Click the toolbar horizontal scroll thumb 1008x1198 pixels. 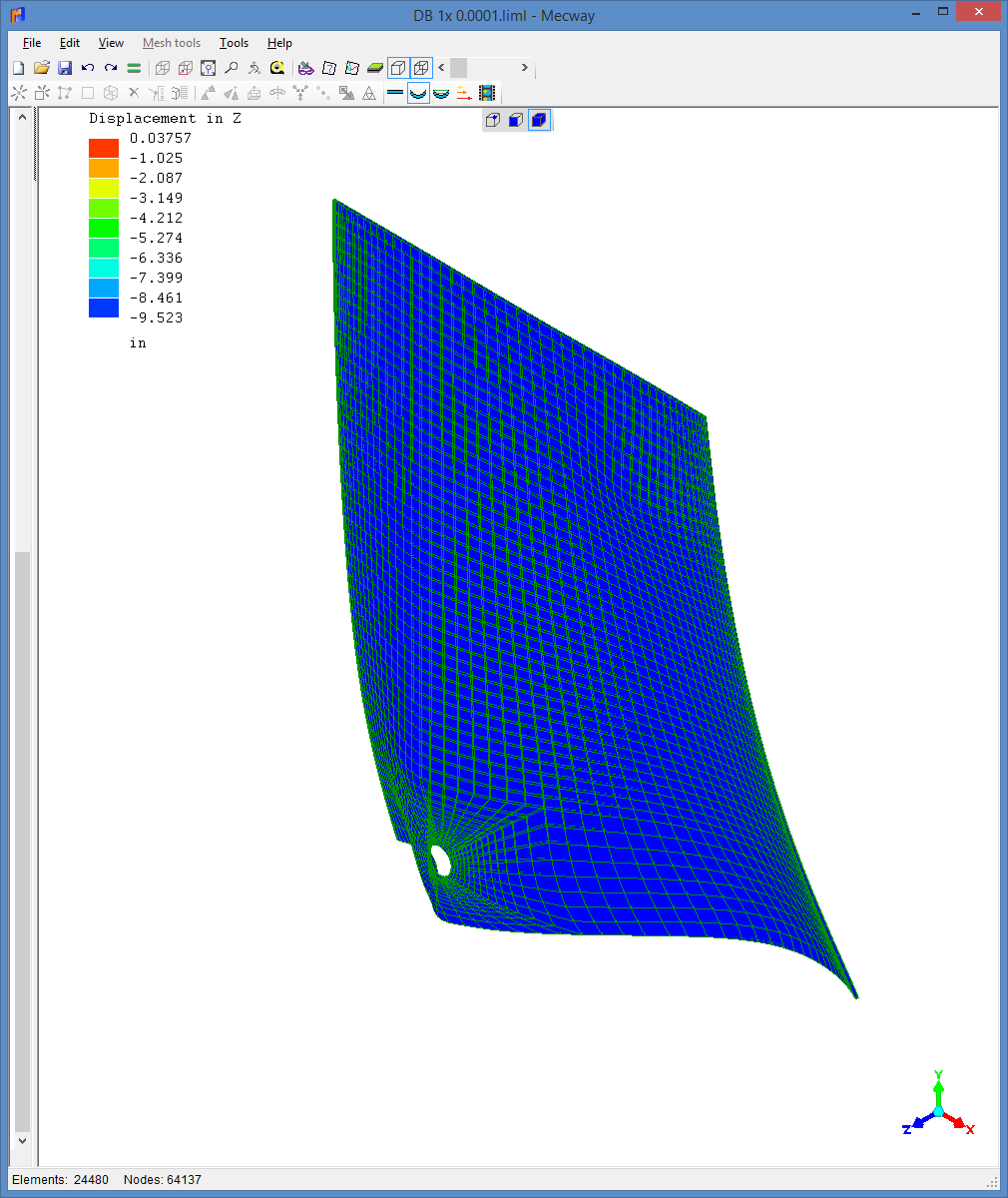pos(458,68)
